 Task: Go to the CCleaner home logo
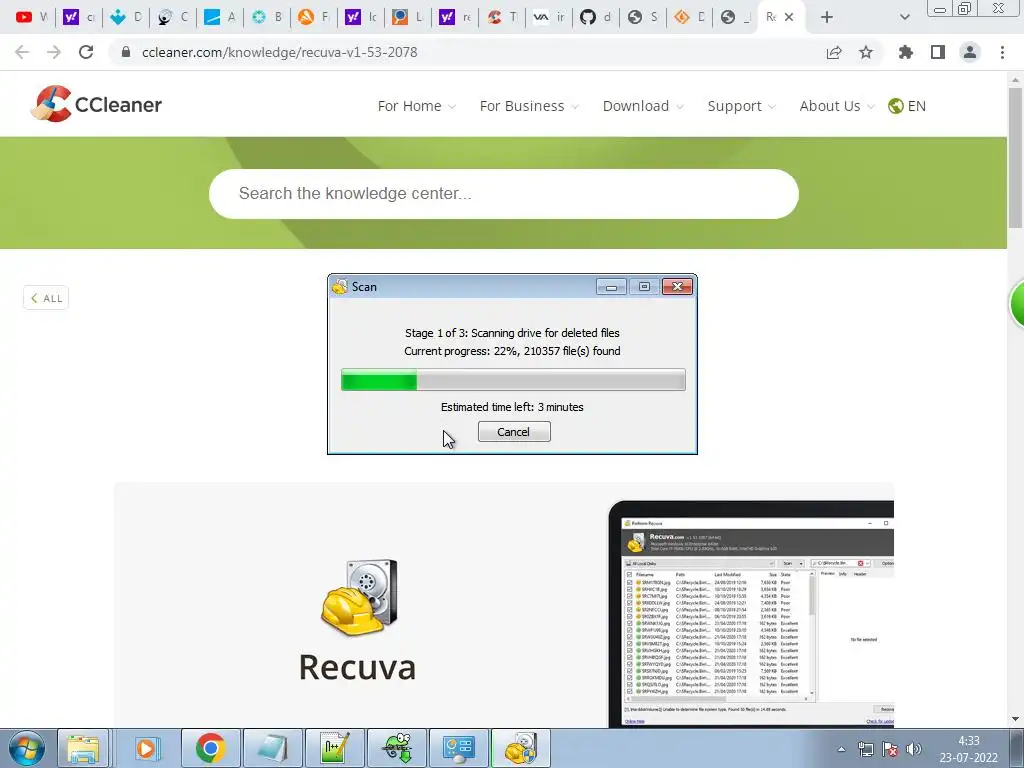pos(96,104)
